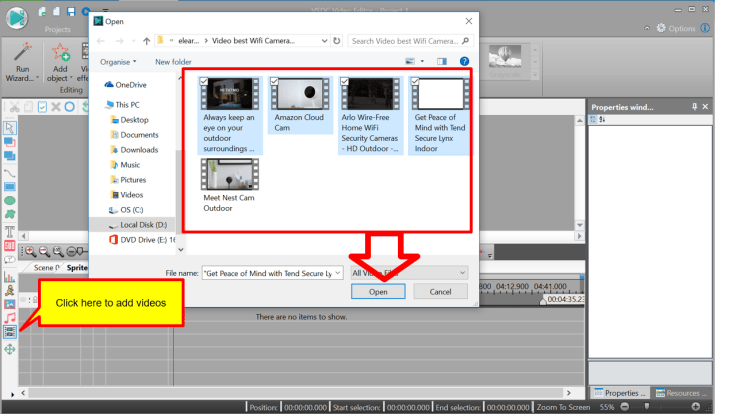This screenshot has height=414, width=736.
Task: Select the text tool in left toolbar
Action: coord(9,232)
